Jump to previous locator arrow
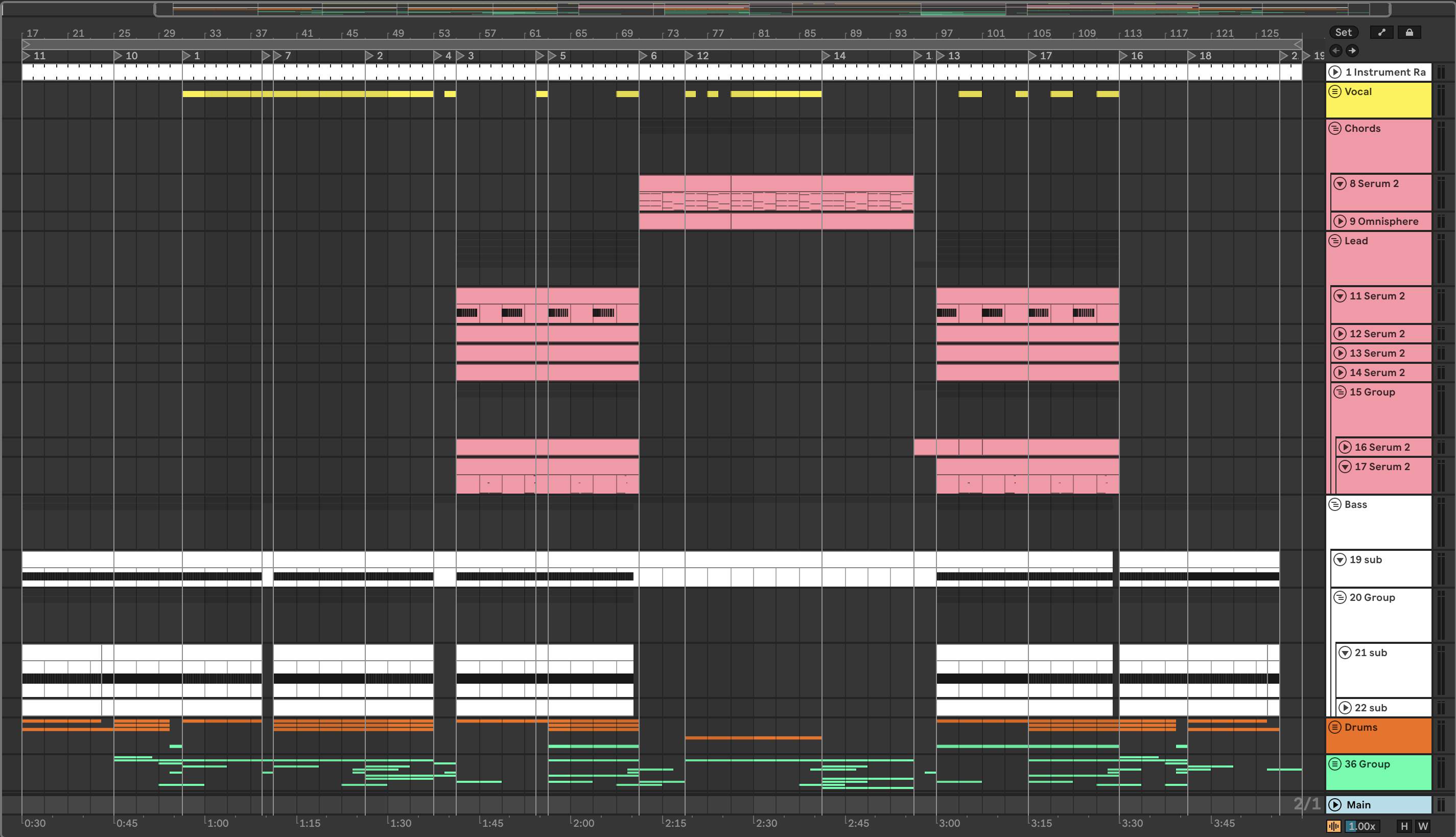Viewport: 1456px width, 837px height. [x=1336, y=51]
